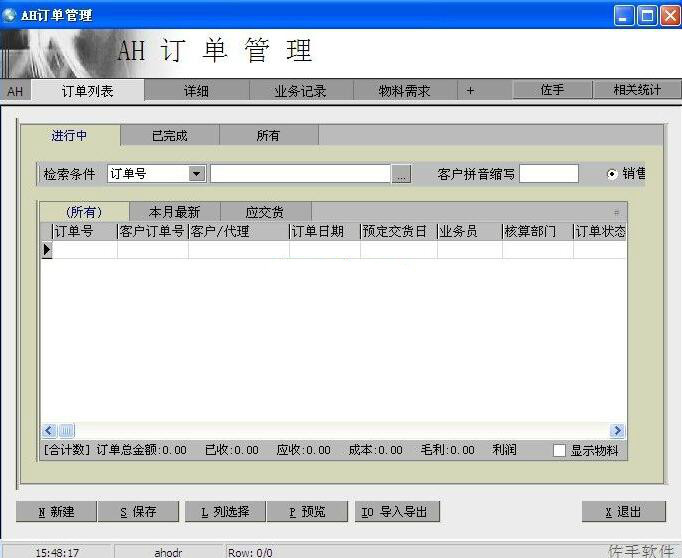Open the small grid options icon near 应交货
682x558 pixels.
pyautogui.click(x=616, y=213)
